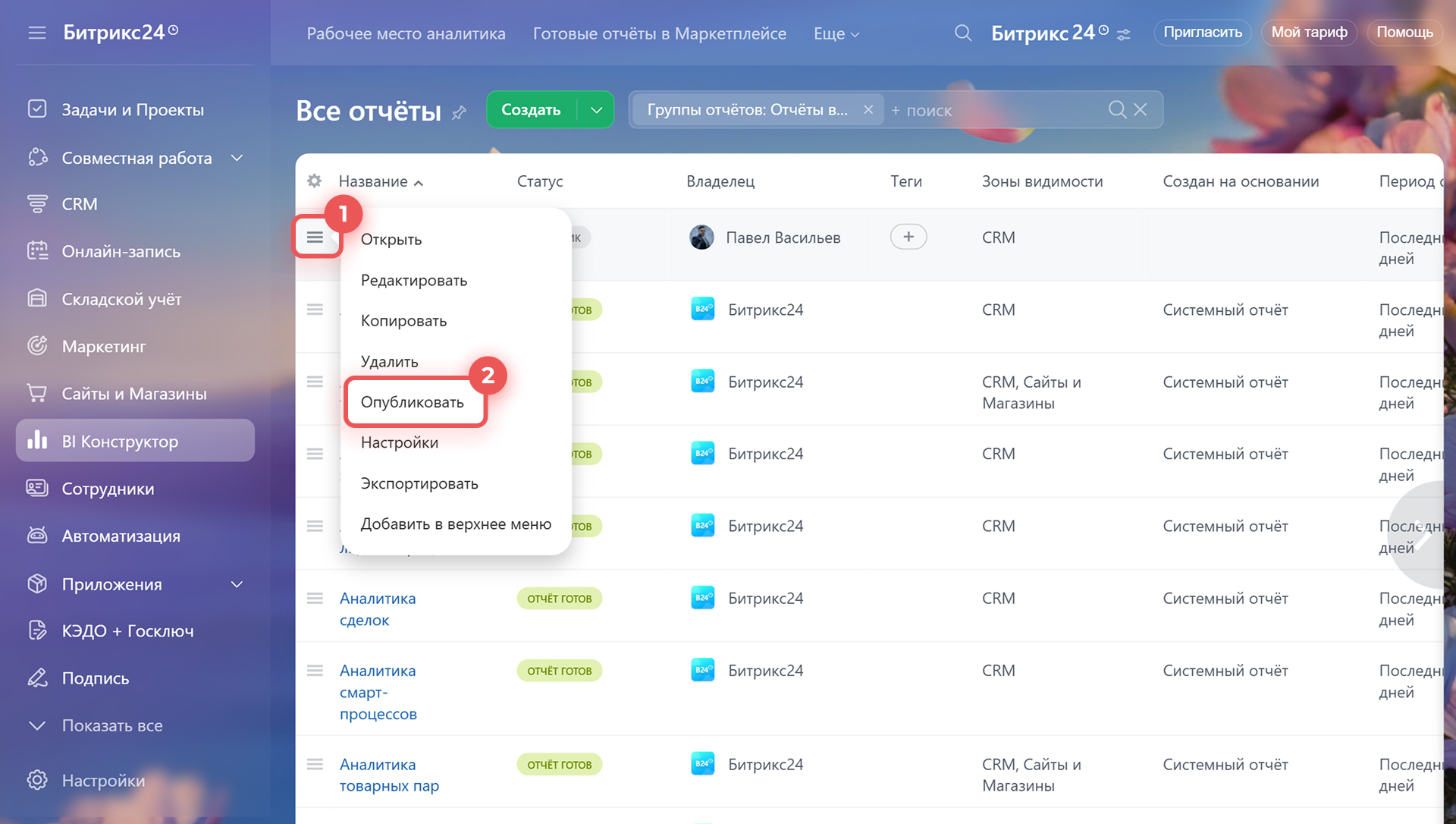Viewport: 1456px width, 824px height.
Task: Click the Создан на основании column header
Action: point(1241,181)
